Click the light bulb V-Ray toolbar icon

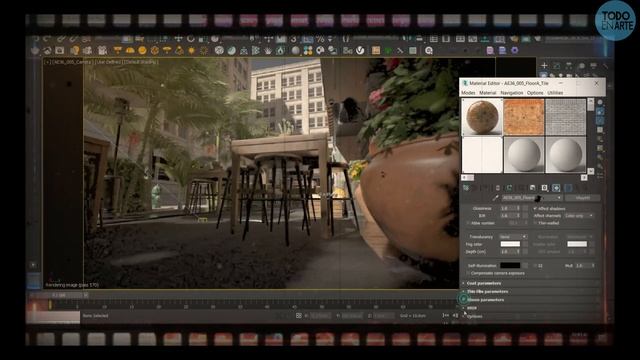tap(74, 51)
